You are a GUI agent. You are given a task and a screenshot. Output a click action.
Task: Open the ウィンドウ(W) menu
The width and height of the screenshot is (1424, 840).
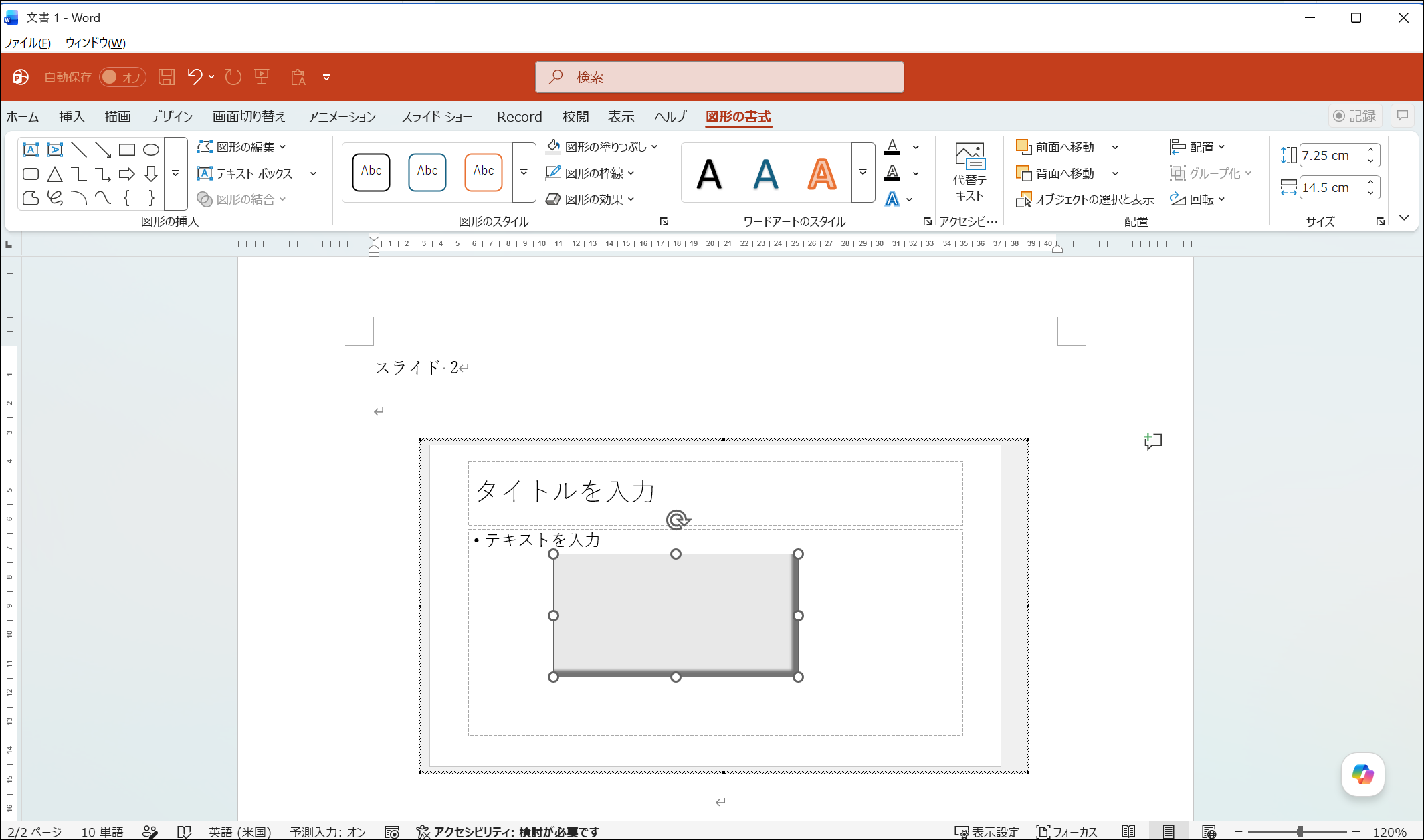(96, 43)
